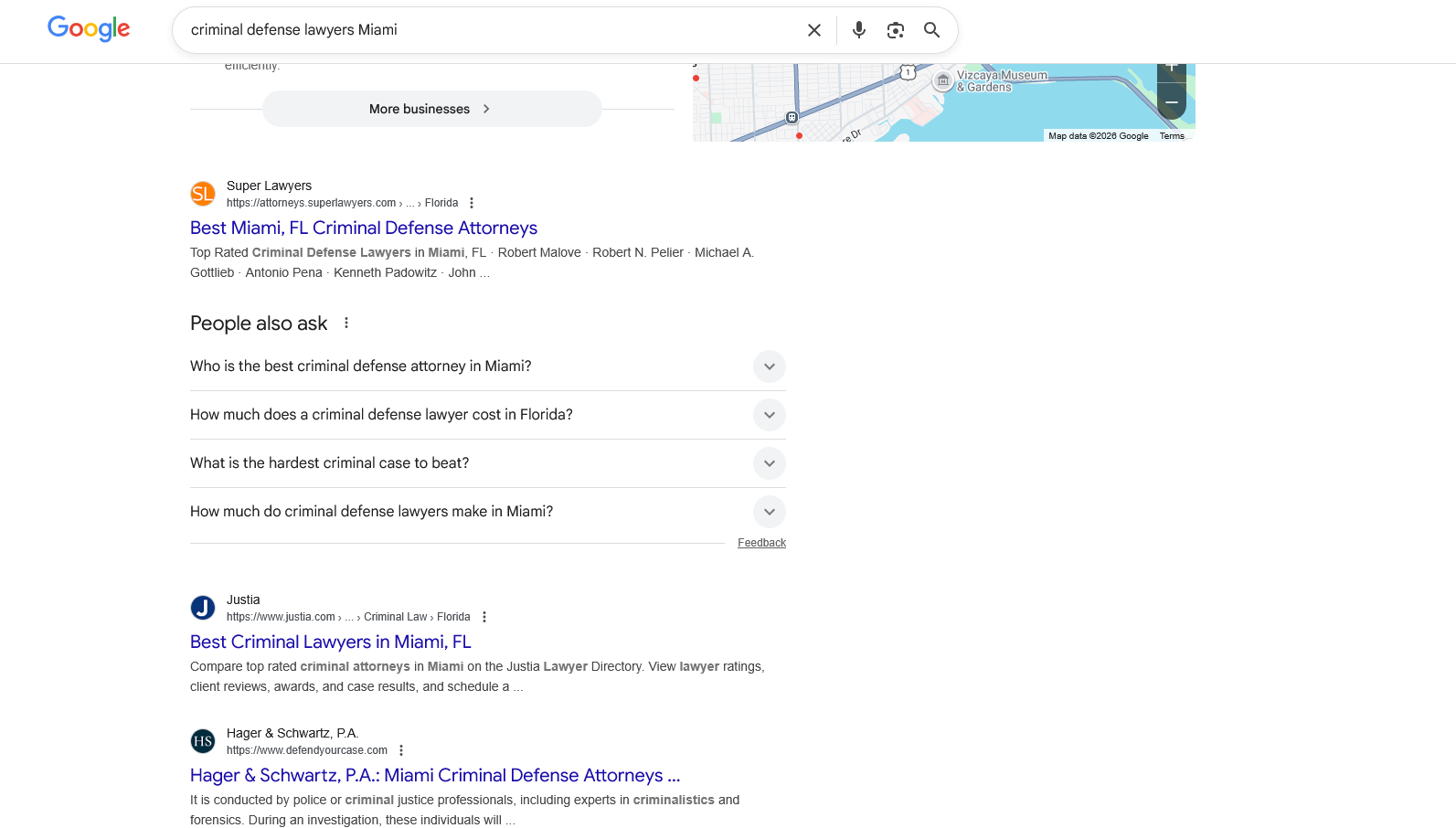The width and height of the screenshot is (1456, 828).
Task: Click the Justia favicon
Action: tap(203, 608)
